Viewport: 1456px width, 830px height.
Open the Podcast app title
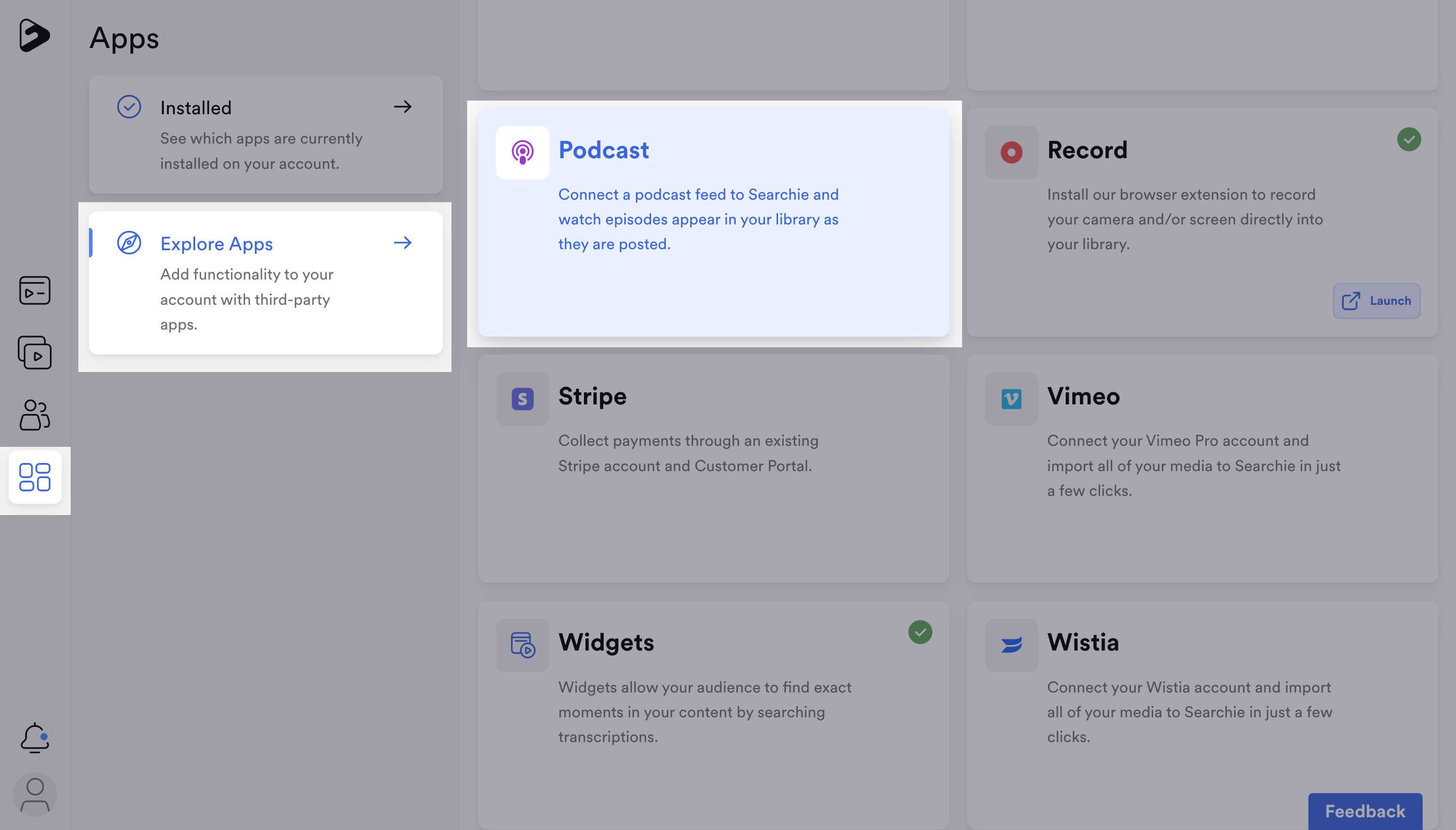603,150
